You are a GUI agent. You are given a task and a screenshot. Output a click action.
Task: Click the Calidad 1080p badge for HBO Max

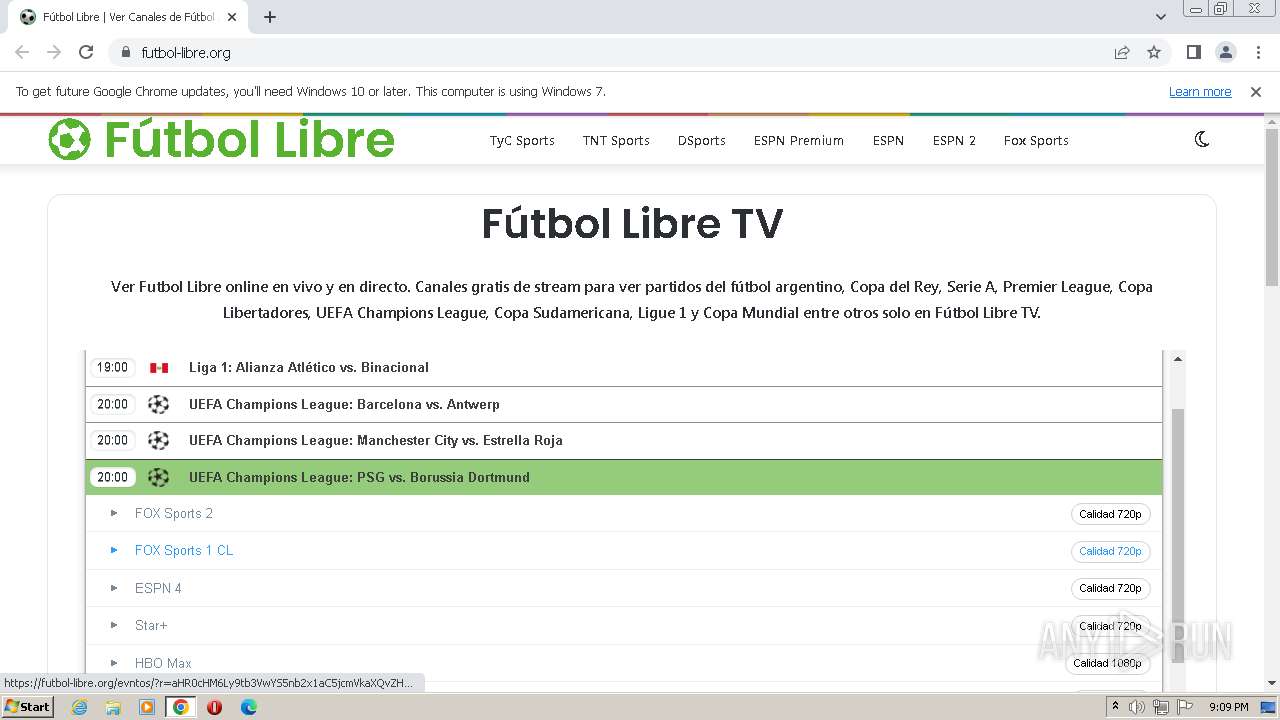click(x=1107, y=663)
